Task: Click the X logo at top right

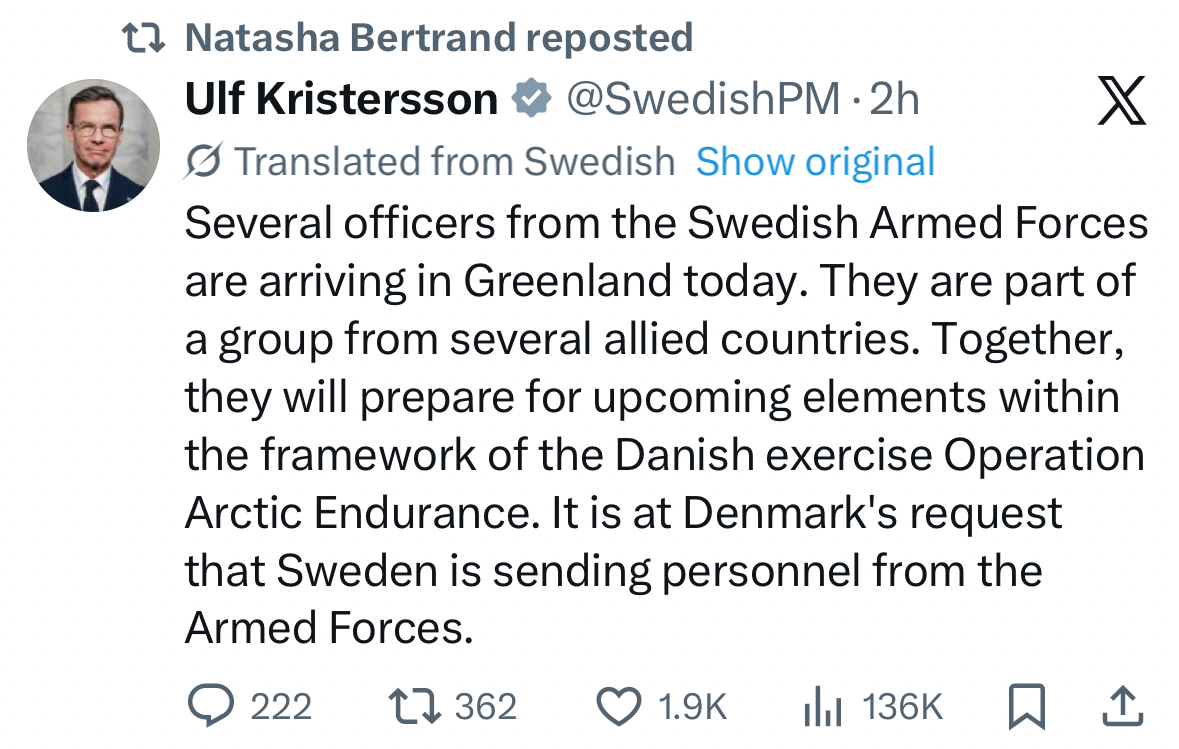Action: pyautogui.click(x=1122, y=100)
